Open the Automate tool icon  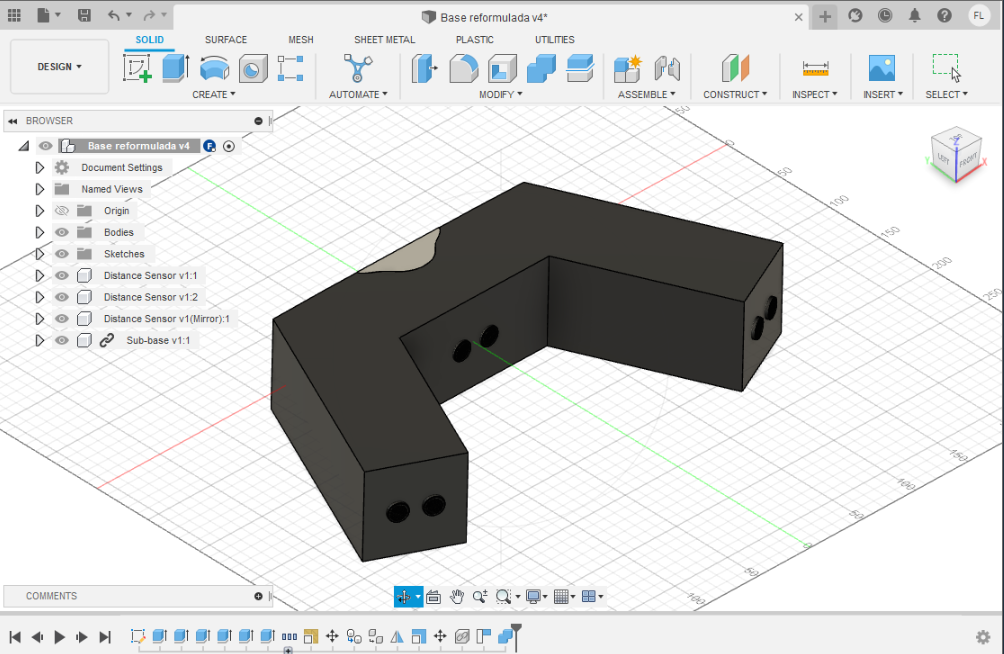click(358, 69)
